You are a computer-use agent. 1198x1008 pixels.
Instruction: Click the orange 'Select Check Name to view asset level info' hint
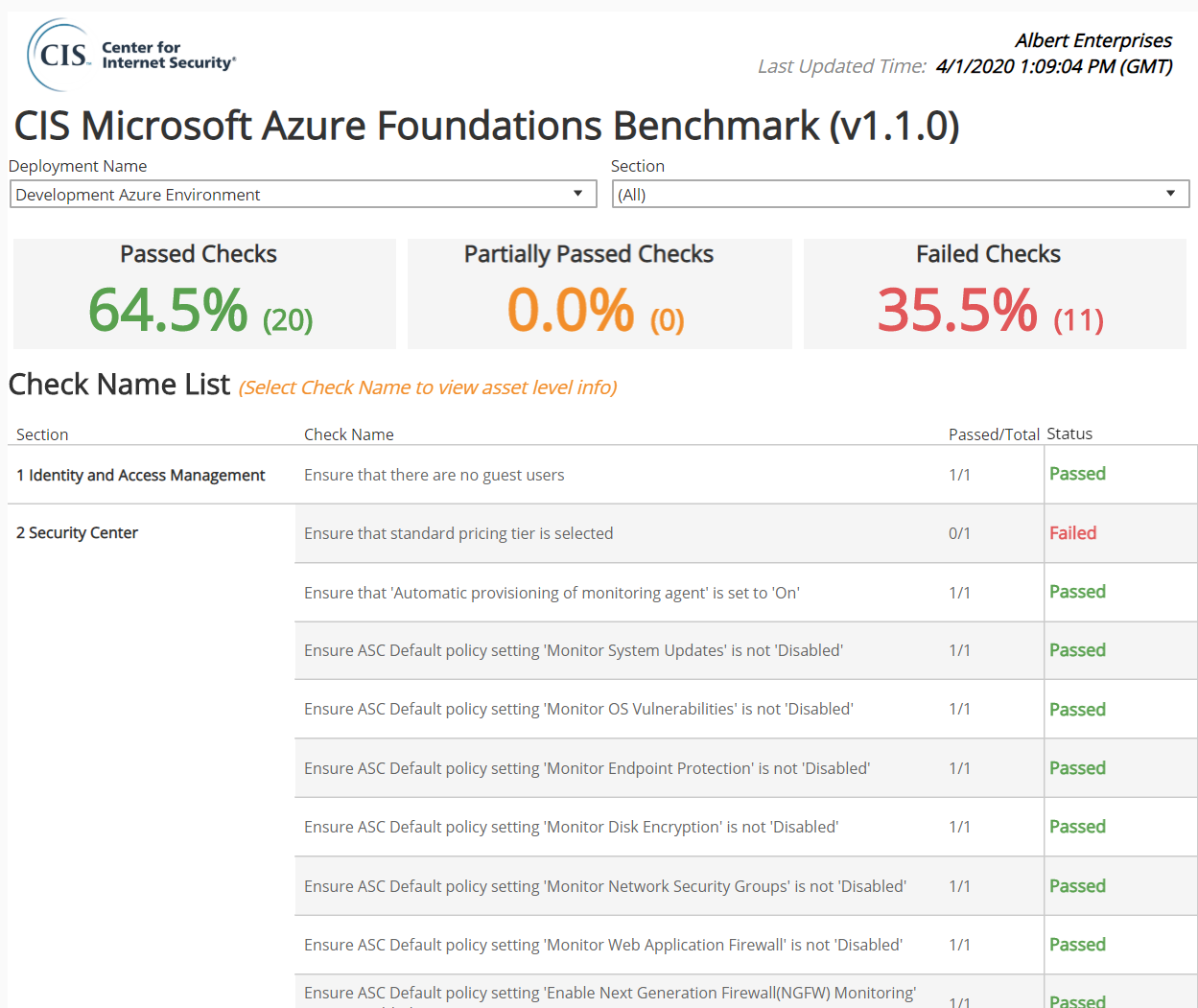pyautogui.click(x=428, y=387)
